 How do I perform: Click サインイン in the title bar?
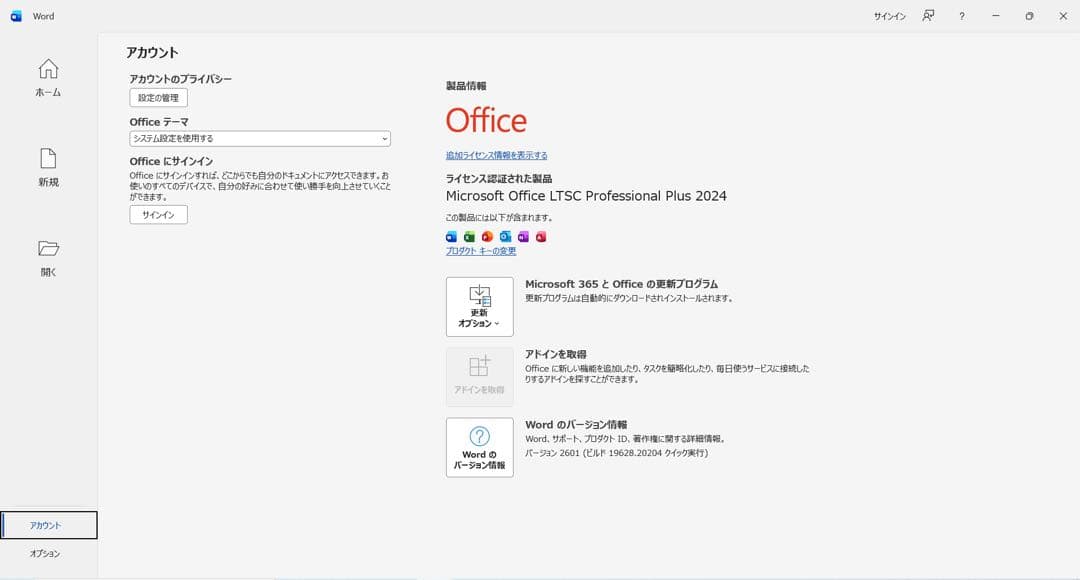pos(890,17)
